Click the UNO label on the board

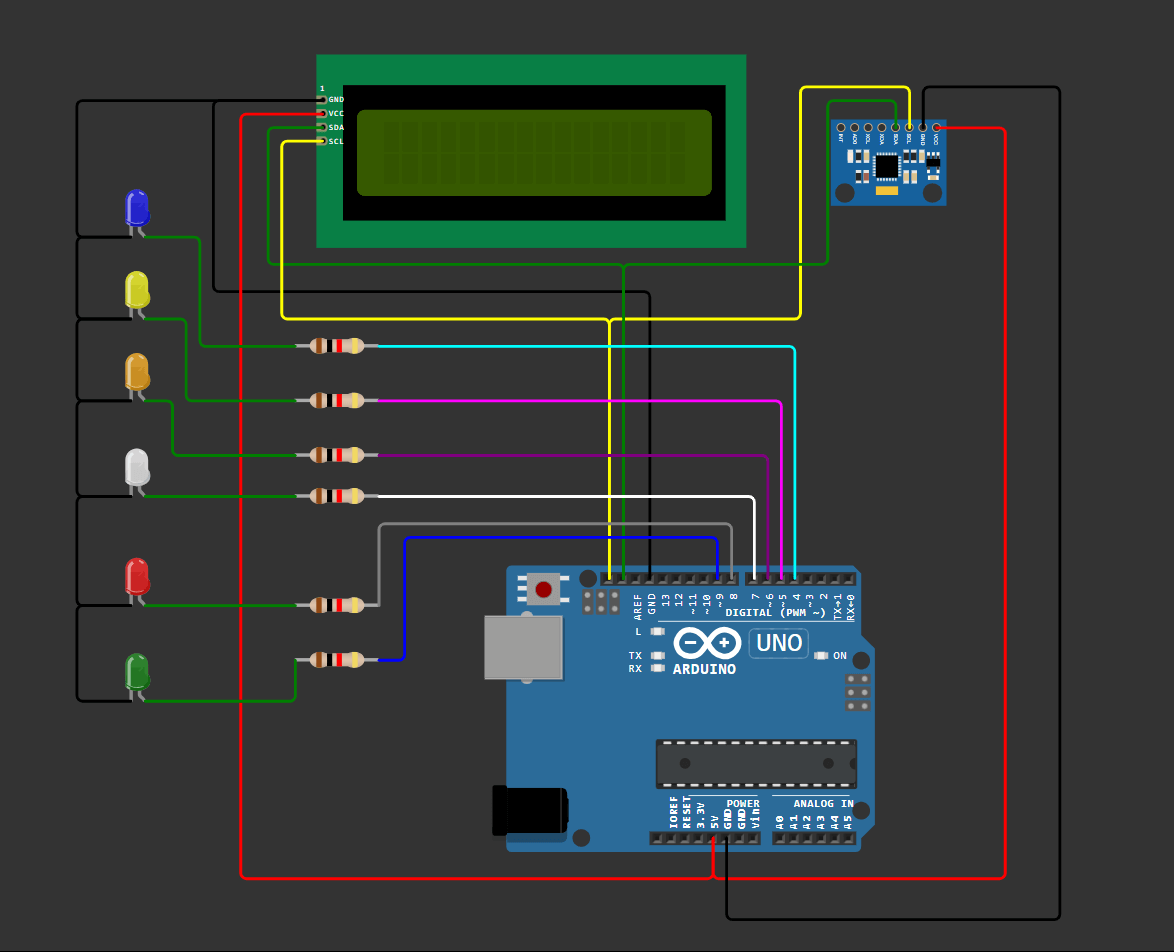[778, 643]
